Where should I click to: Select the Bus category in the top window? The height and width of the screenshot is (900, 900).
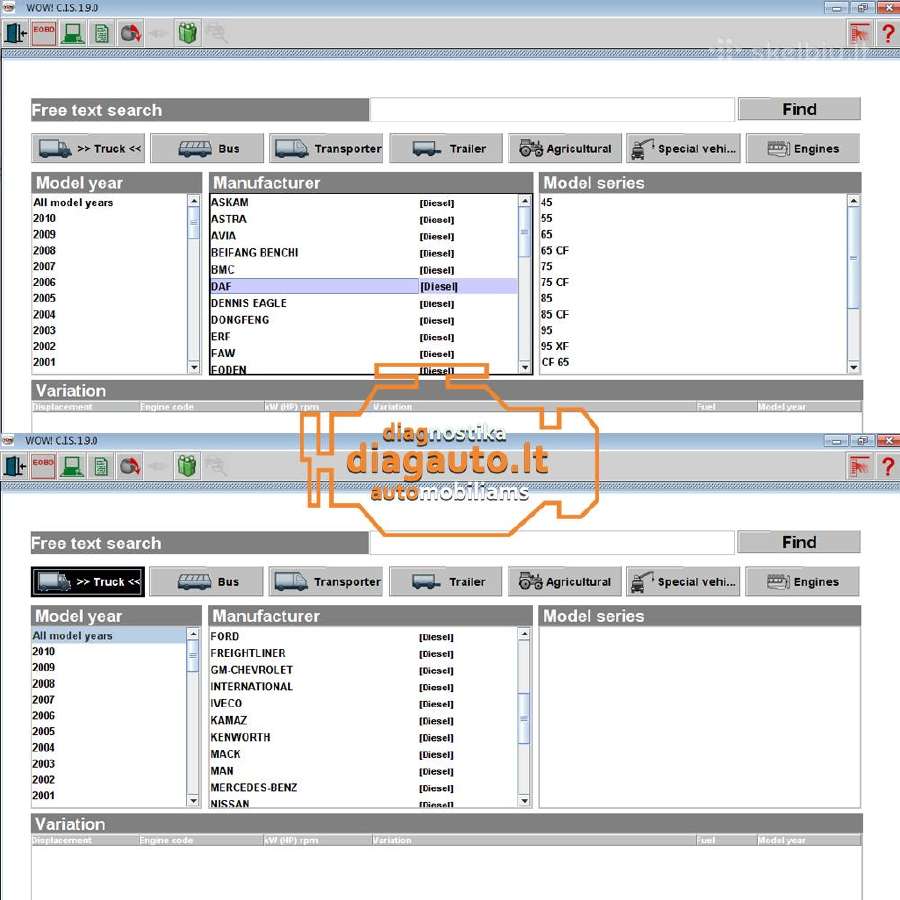207,149
